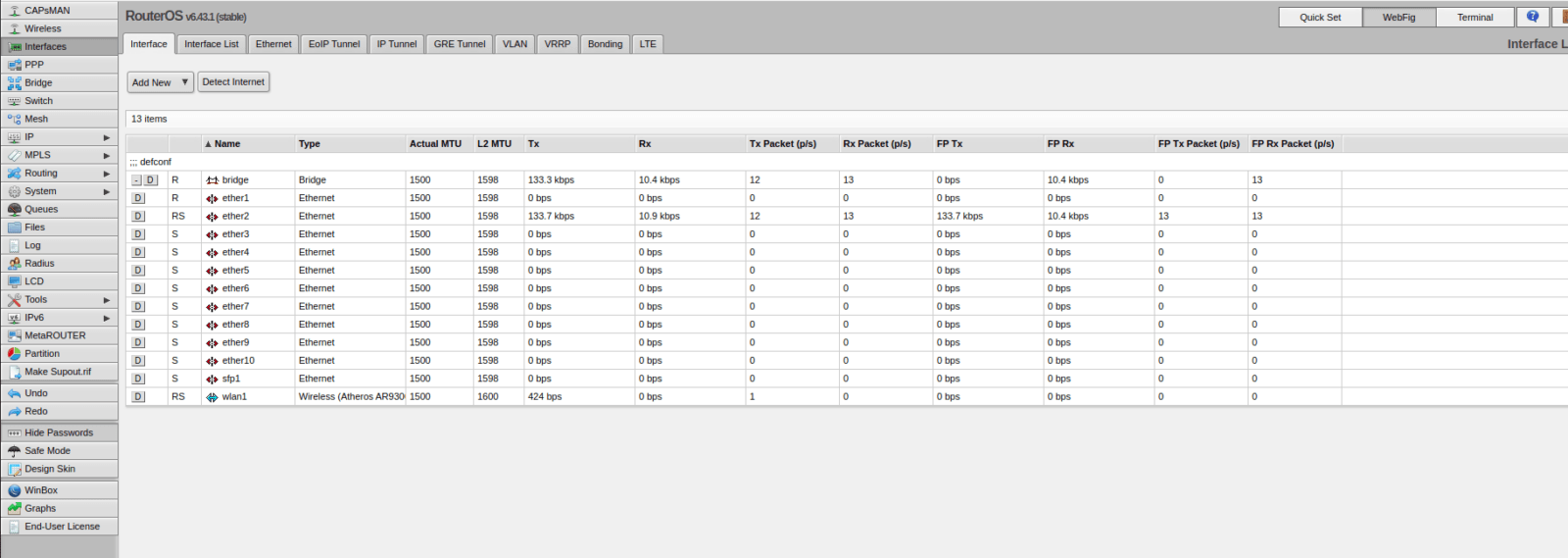Go to the Switch menu icon
Image resolution: width=1568 pixels, height=558 pixels.
coord(14,101)
